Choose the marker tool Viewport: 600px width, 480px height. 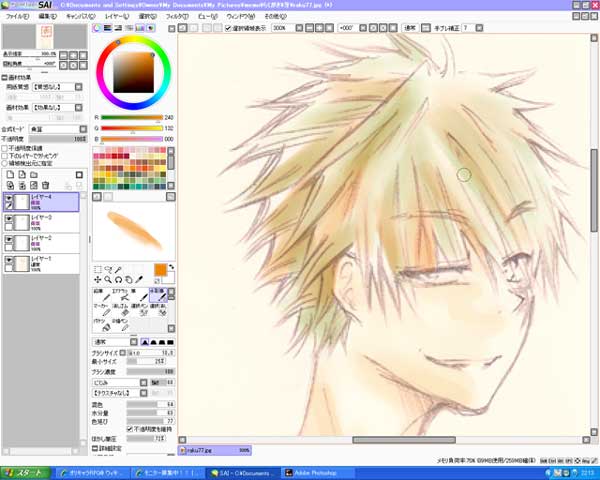point(102,310)
